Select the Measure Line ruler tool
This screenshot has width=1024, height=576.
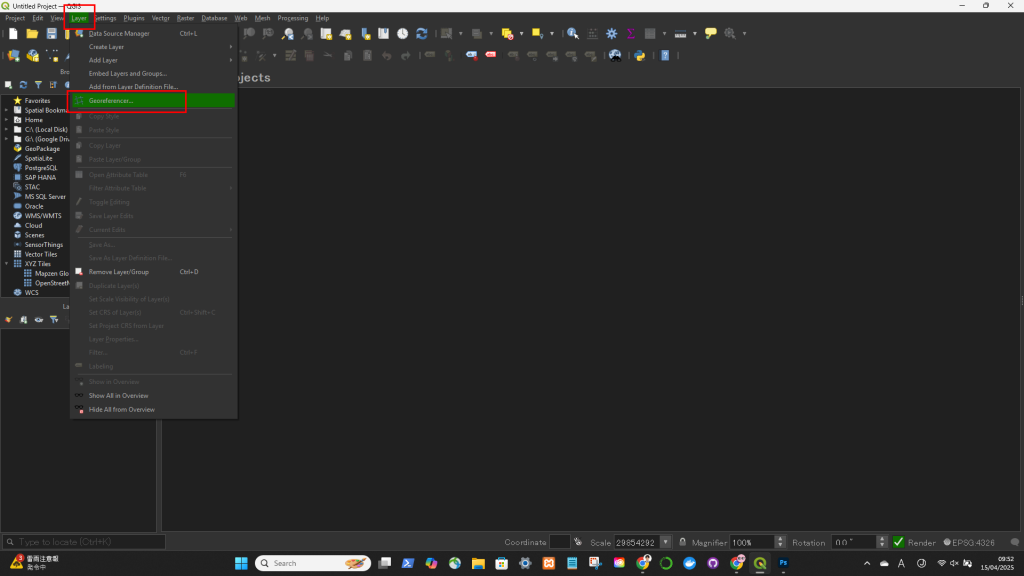point(680,33)
